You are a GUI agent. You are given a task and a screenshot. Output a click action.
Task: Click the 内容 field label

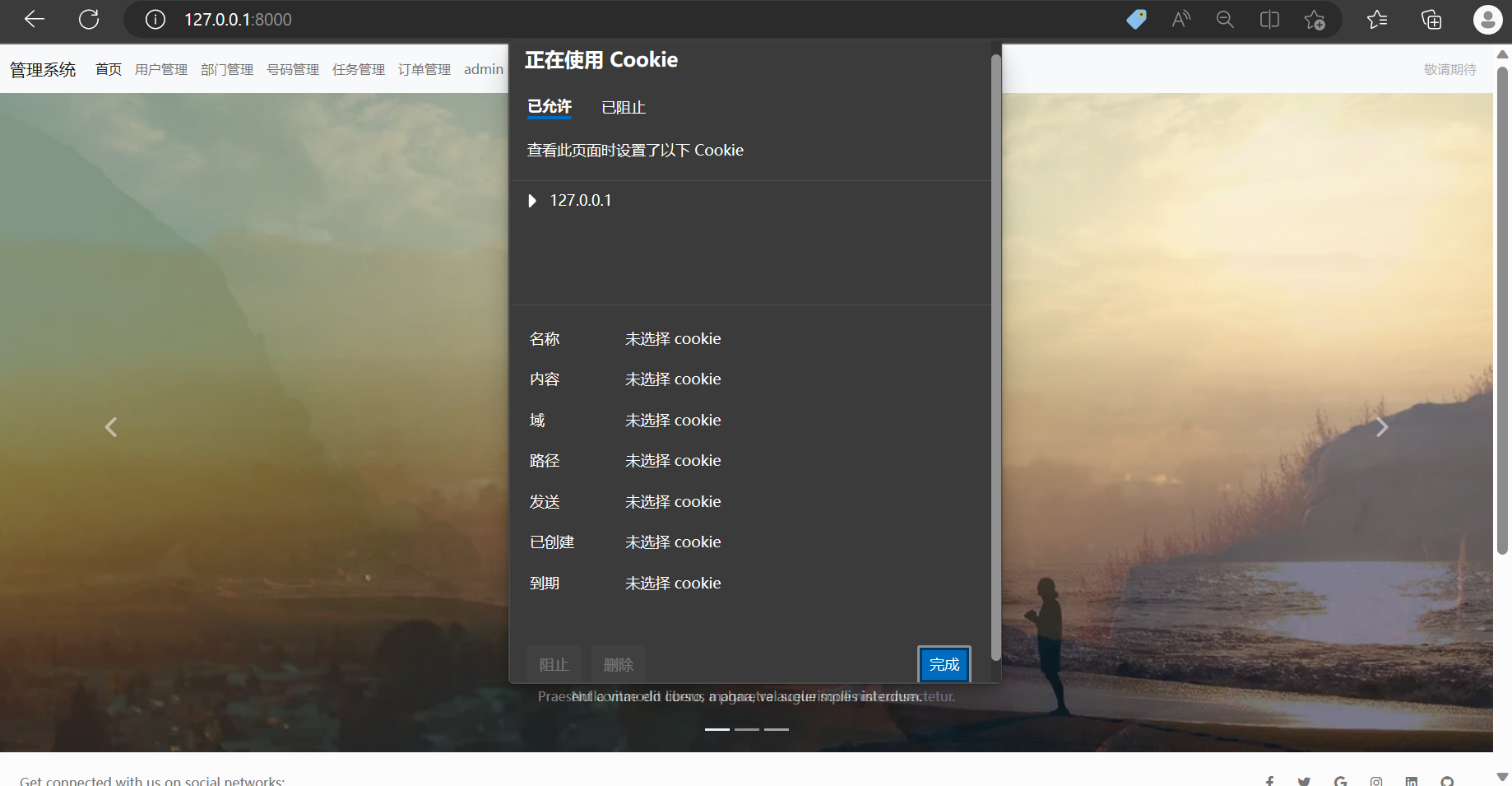point(545,379)
